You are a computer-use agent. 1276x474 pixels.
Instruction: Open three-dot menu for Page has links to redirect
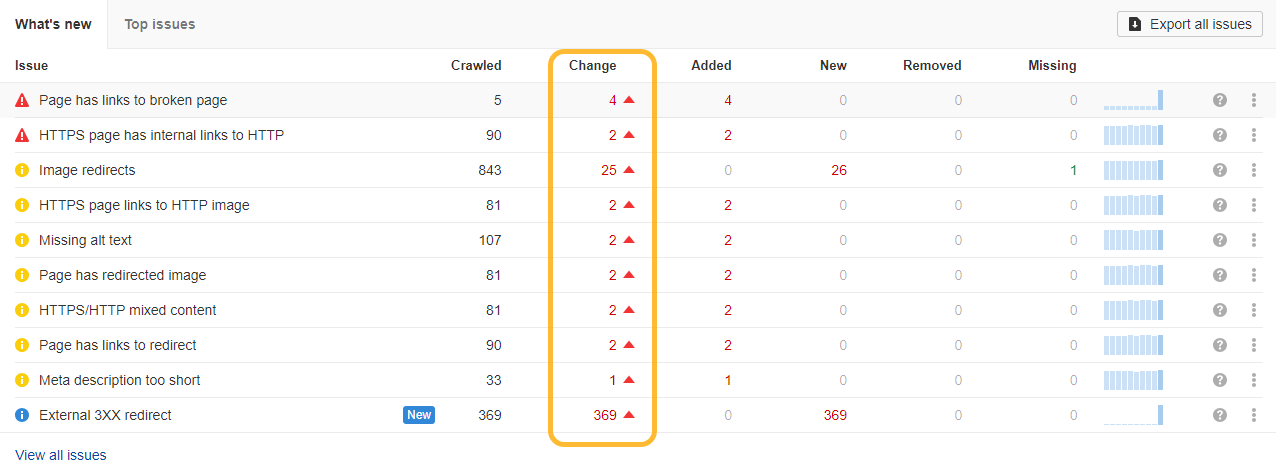point(1253,345)
